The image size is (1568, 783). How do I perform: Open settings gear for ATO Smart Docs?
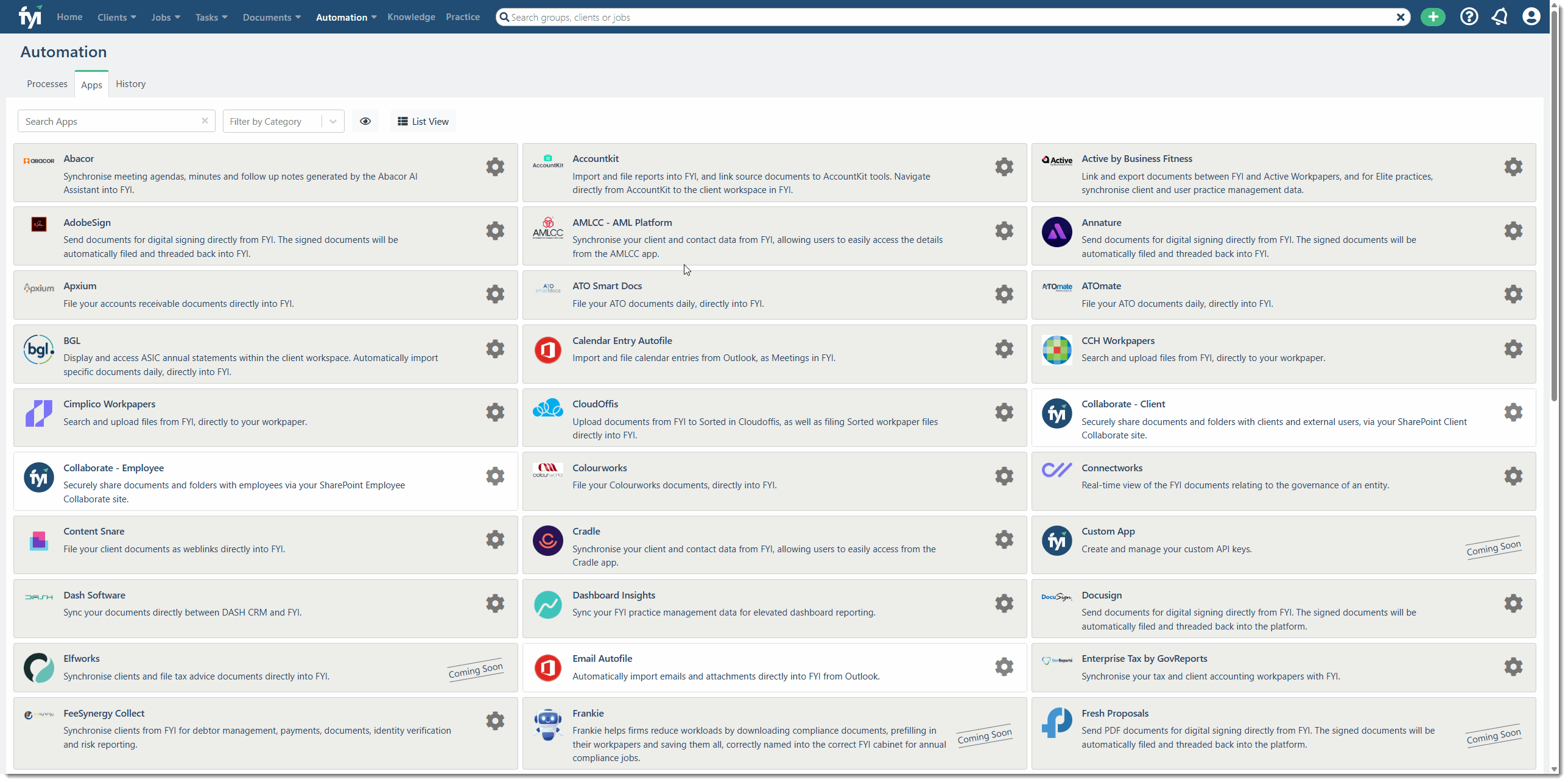[x=1004, y=294]
